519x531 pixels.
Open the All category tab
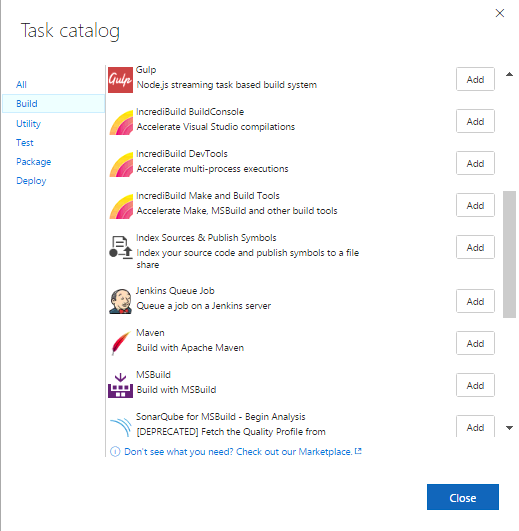[x=21, y=85]
